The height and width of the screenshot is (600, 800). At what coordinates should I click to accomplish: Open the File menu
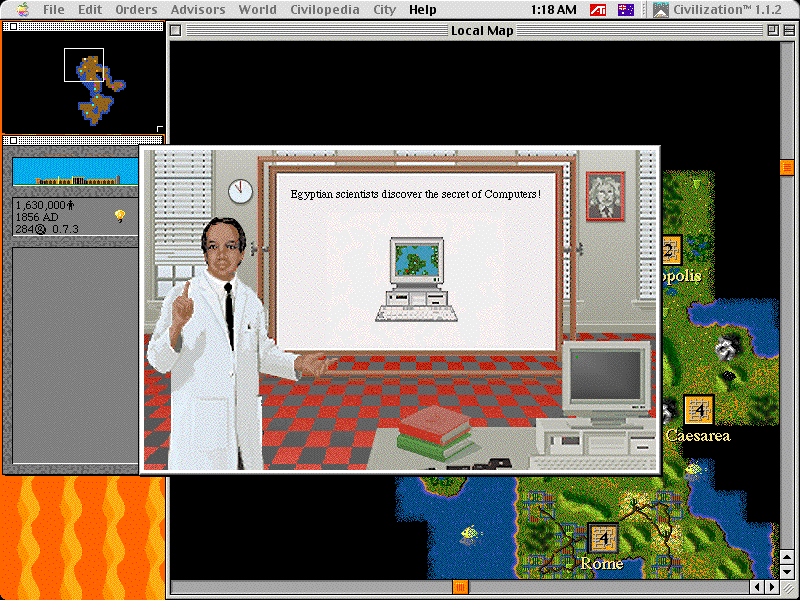[x=53, y=9]
